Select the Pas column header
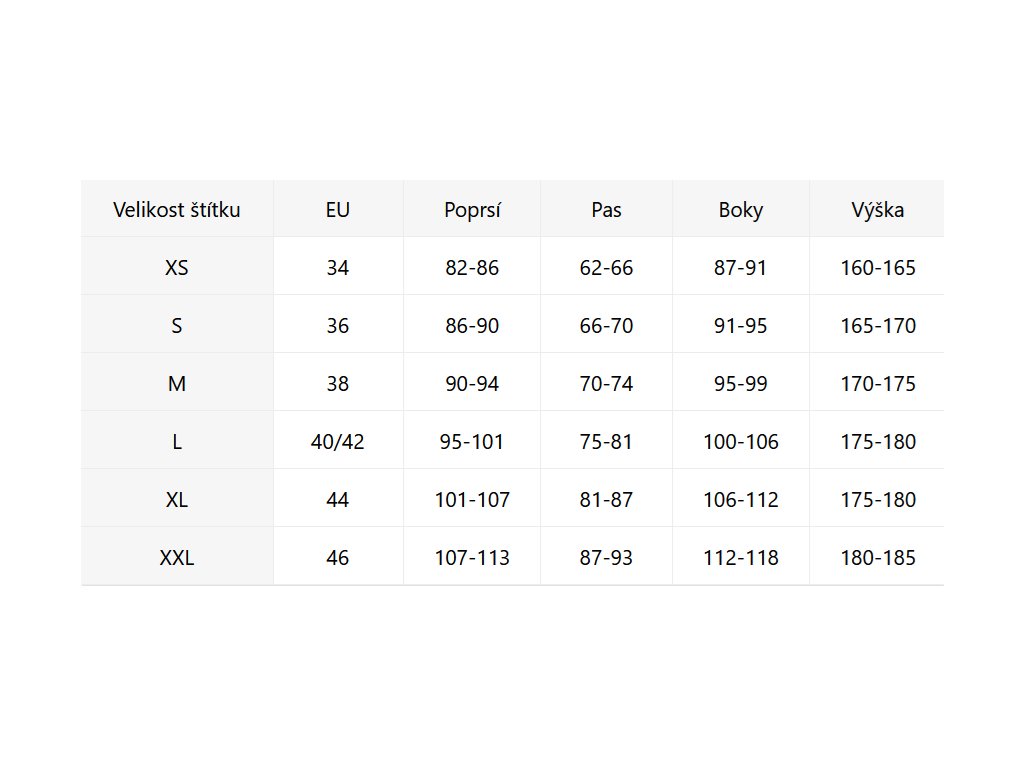Screen dimensions: 1024x768 pyautogui.click(x=606, y=210)
